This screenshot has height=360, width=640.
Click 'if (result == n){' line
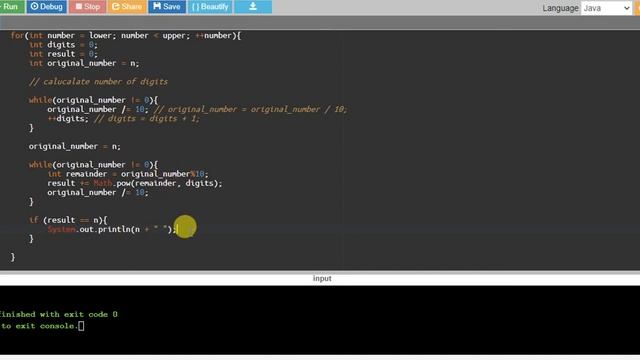pyautogui.click(x=68, y=220)
